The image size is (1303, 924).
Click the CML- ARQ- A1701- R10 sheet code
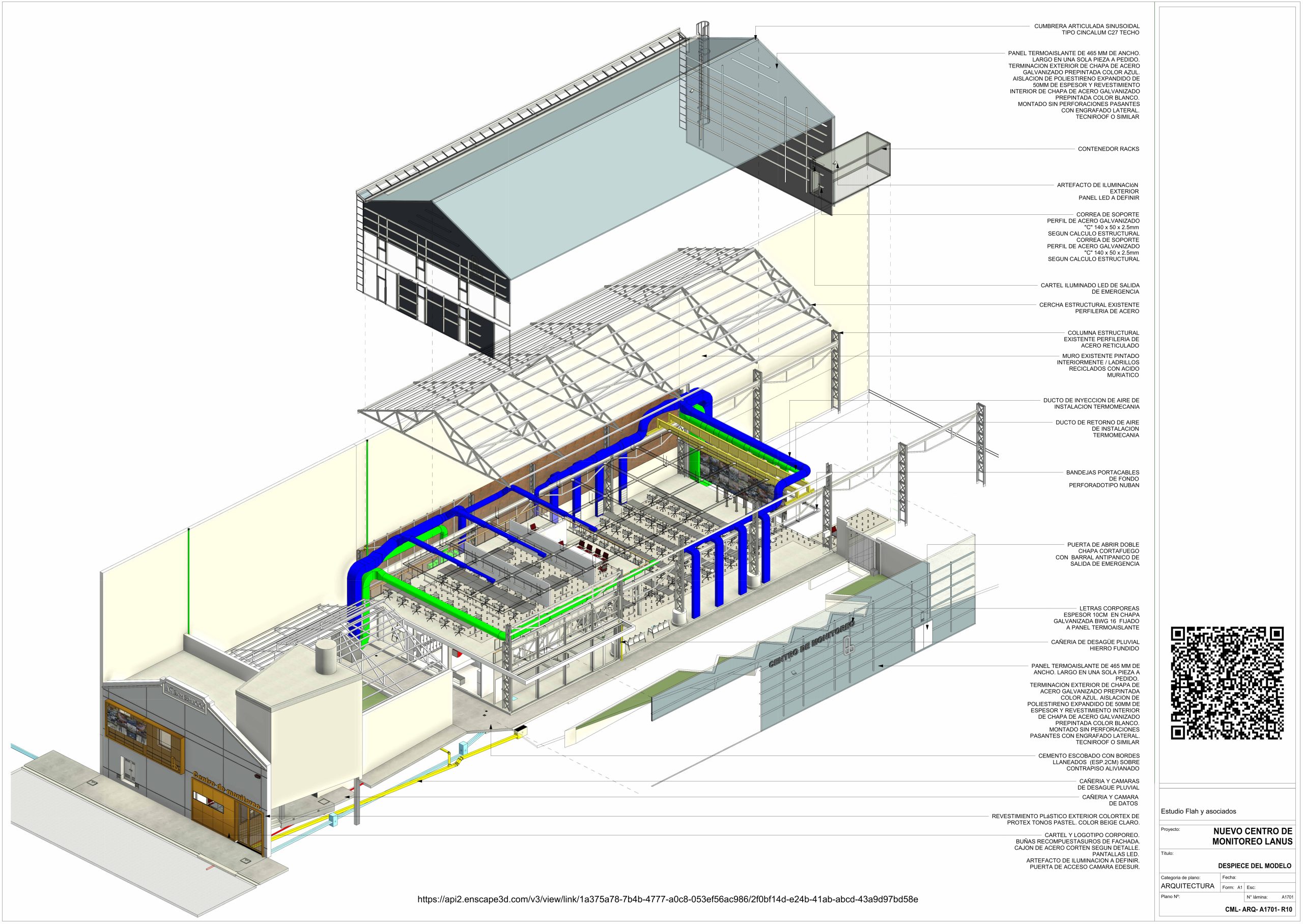click(x=1258, y=909)
